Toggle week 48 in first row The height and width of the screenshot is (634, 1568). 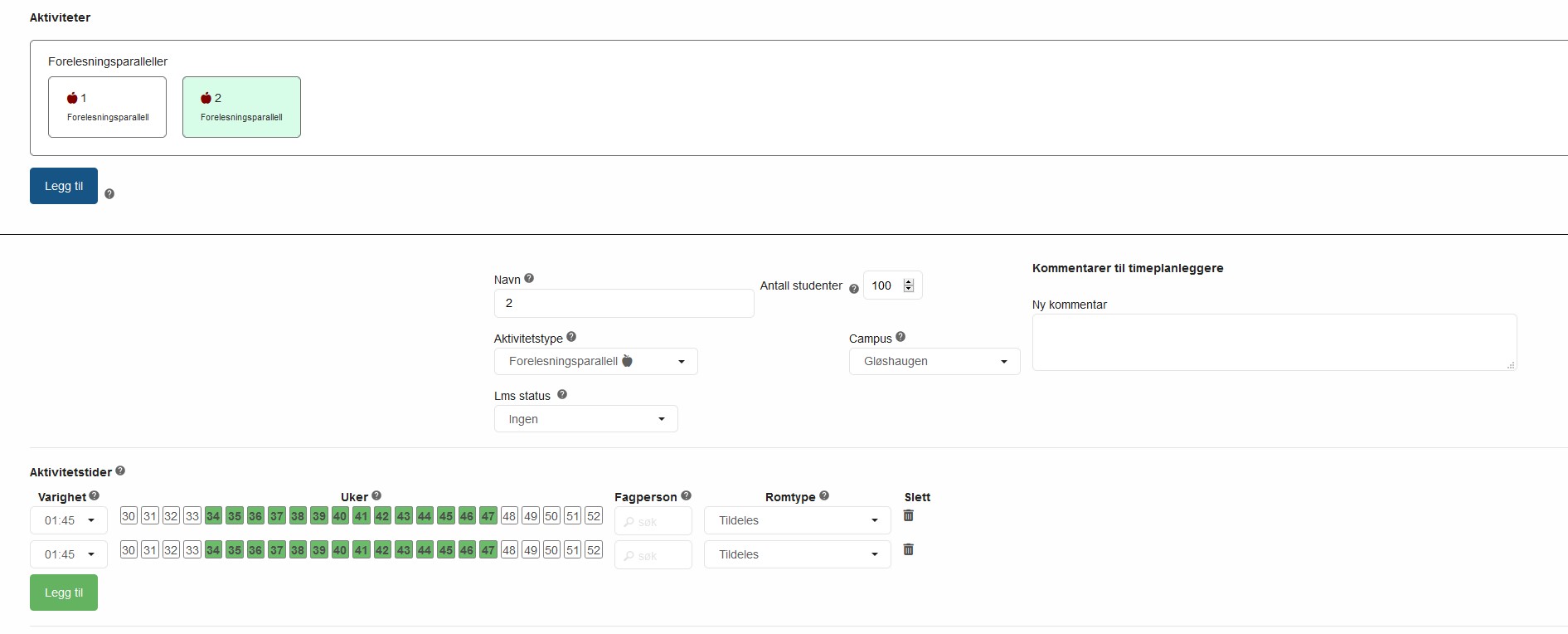pyautogui.click(x=509, y=516)
